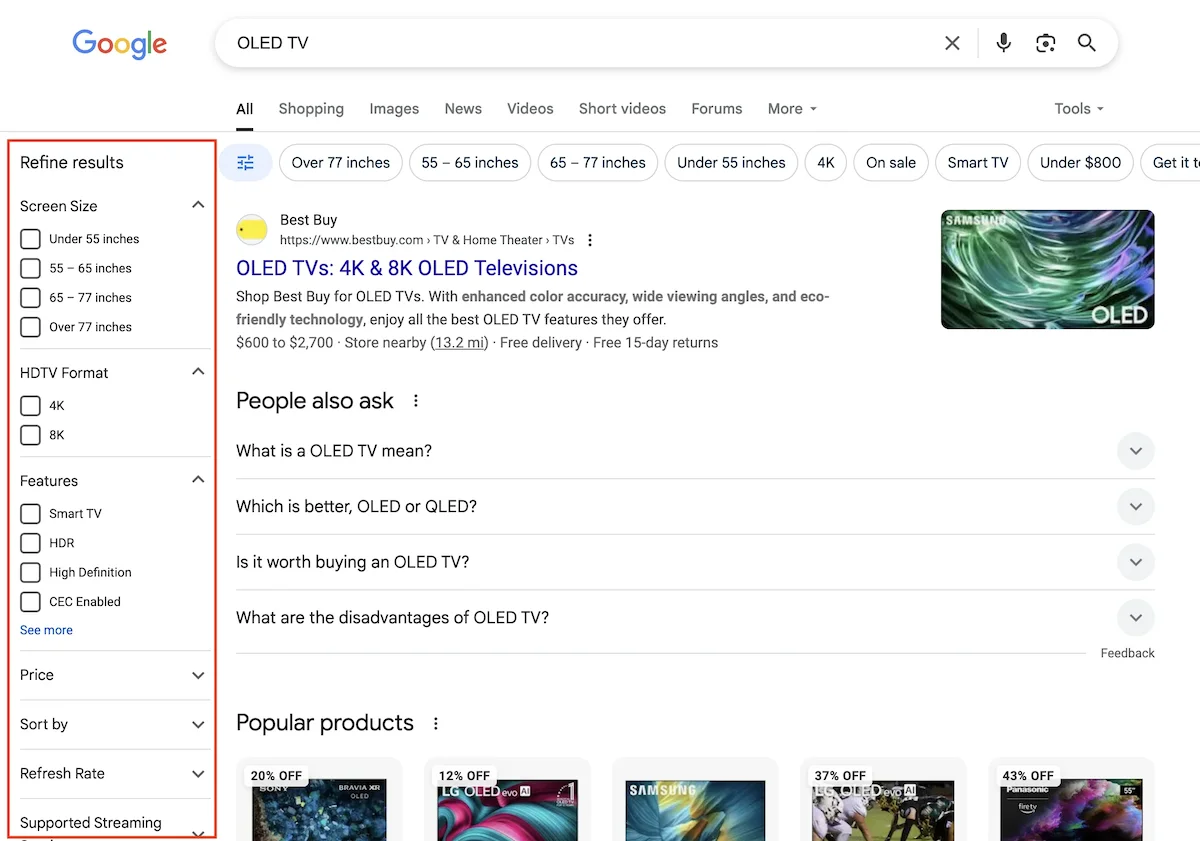Open the More search tabs dropdown

pyautogui.click(x=792, y=109)
